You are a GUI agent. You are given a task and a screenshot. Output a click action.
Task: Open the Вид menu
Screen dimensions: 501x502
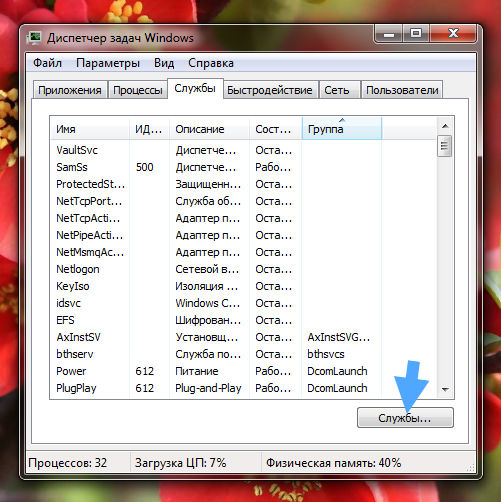pyautogui.click(x=164, y=63)
